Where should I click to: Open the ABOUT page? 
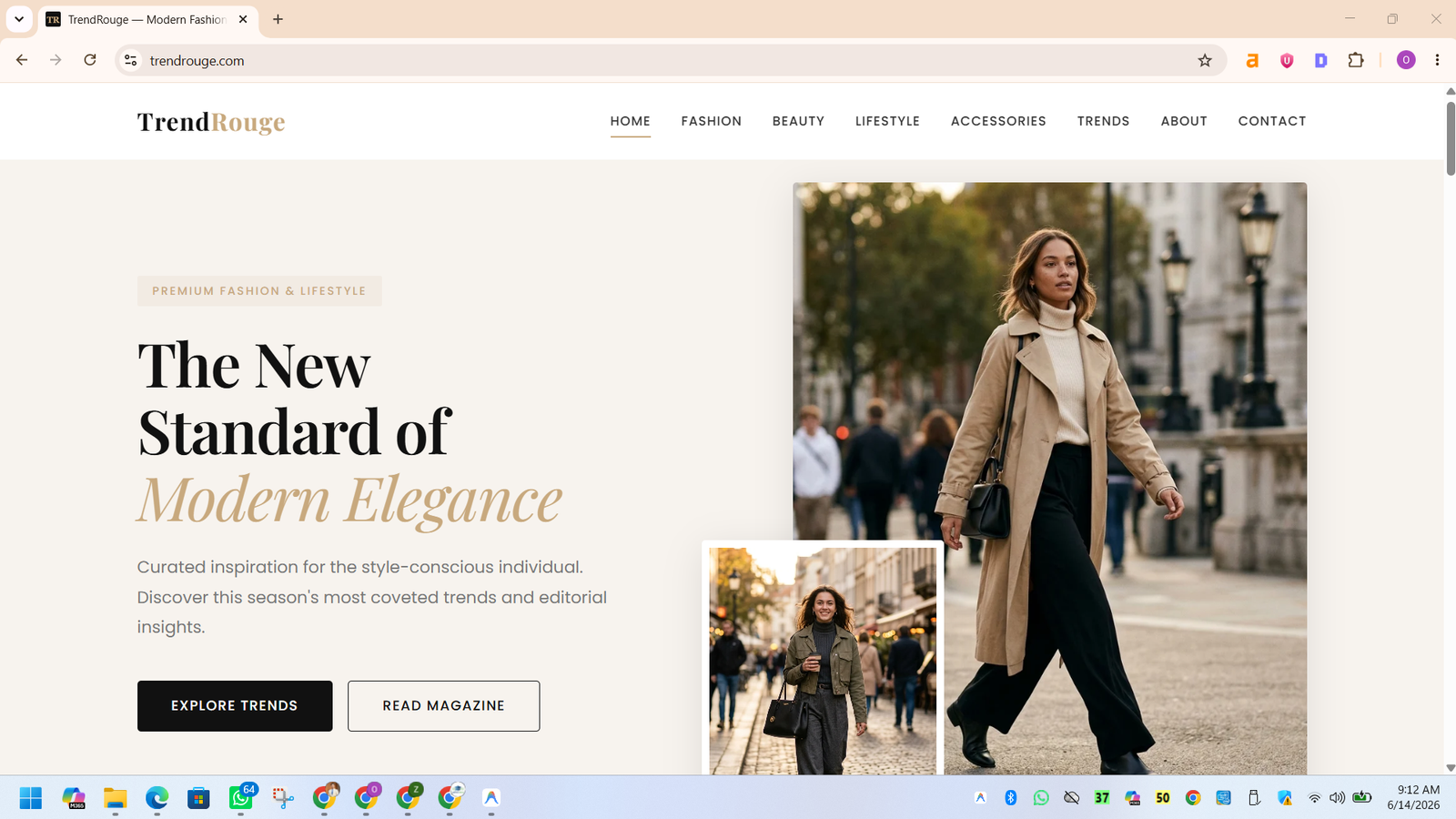(x=1184, y=121)
